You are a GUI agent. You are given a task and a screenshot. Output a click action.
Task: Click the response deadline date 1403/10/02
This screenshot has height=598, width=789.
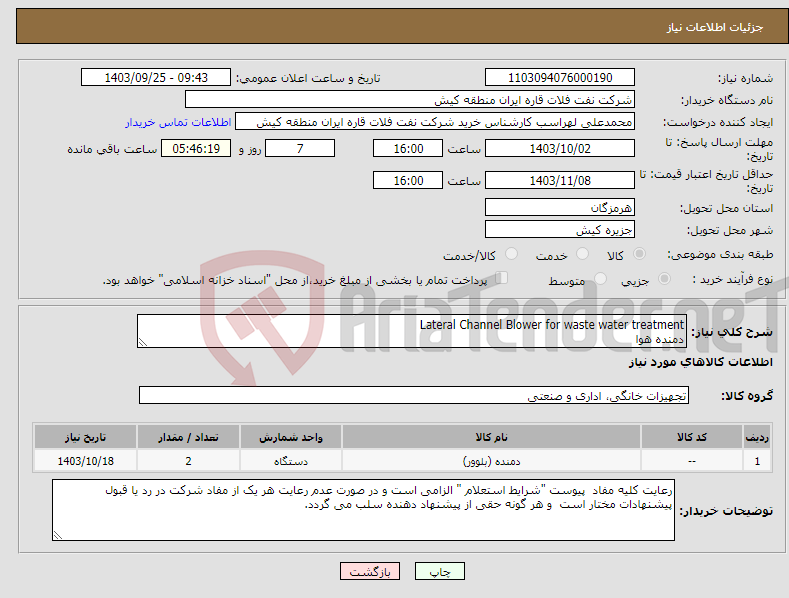pos(560,148)
